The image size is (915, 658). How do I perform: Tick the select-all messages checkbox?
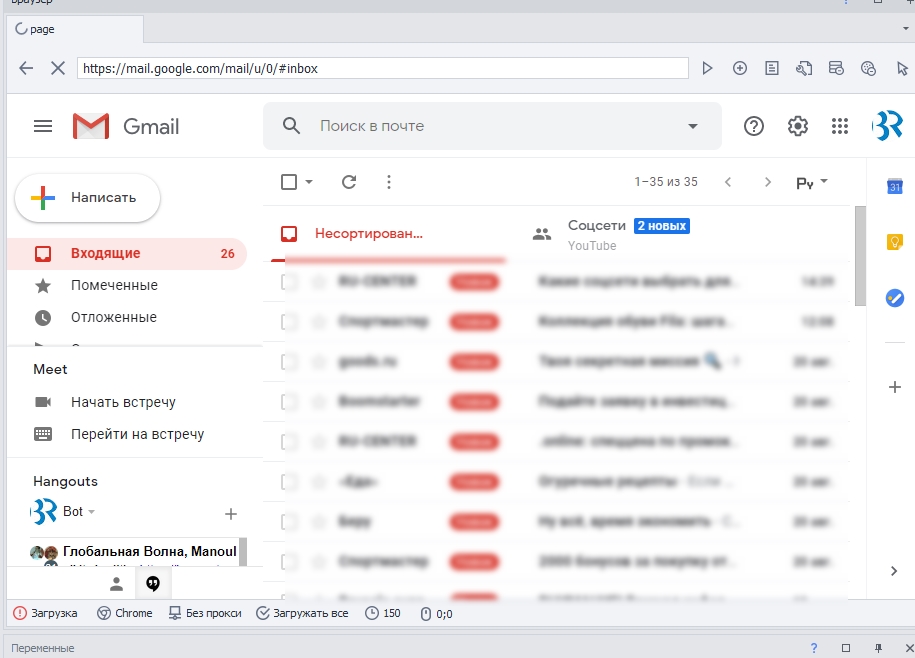click(289, 182)
